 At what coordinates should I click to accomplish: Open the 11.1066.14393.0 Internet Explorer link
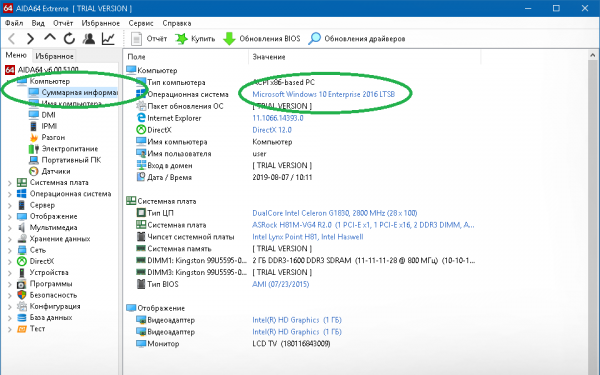(278, 118)
